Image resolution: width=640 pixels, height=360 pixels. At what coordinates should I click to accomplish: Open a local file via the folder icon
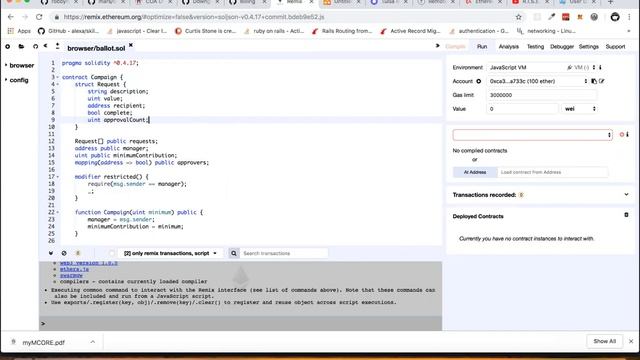21,47
